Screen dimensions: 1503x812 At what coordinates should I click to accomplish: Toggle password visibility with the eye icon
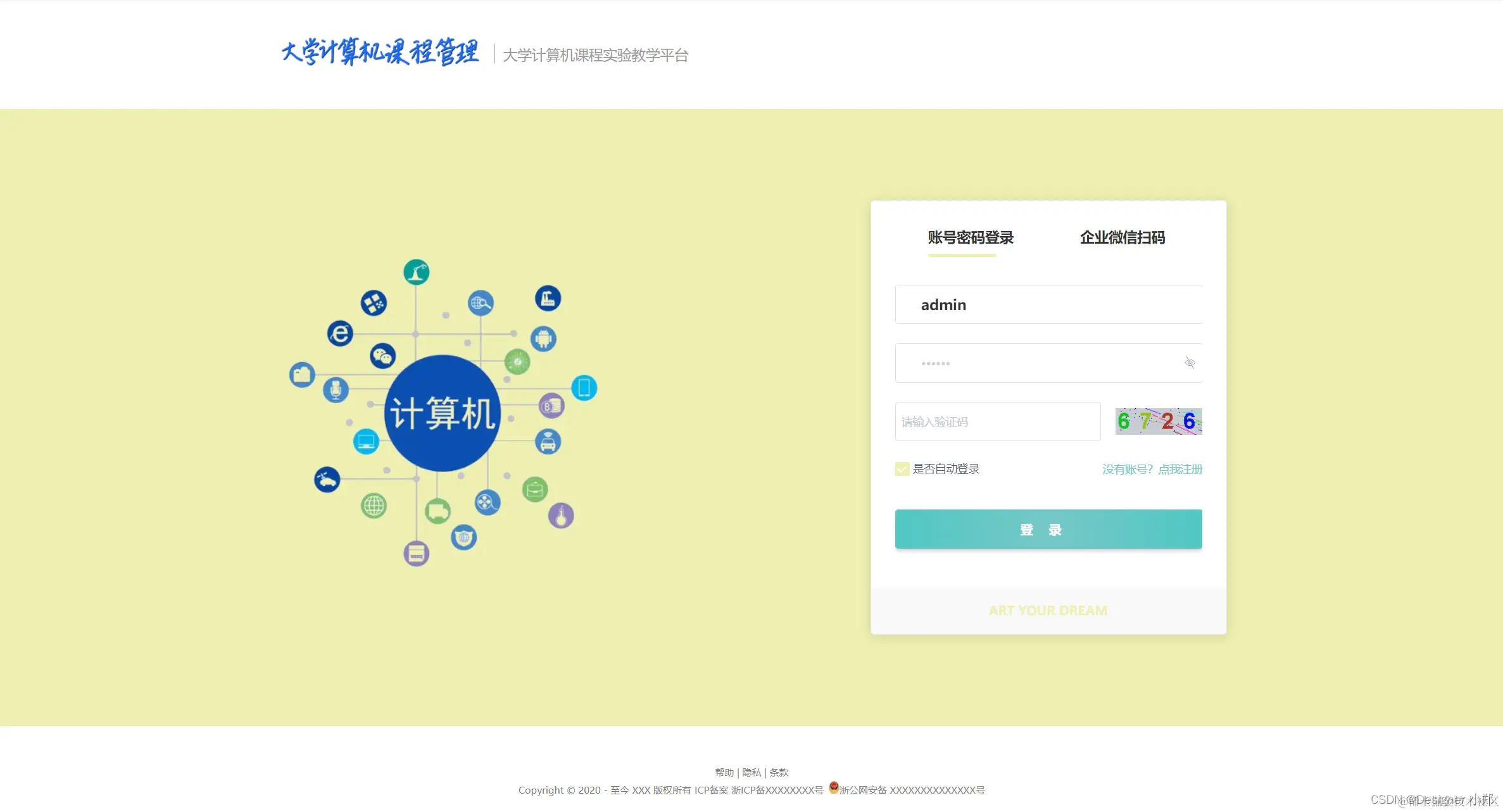pos(1190,362)
